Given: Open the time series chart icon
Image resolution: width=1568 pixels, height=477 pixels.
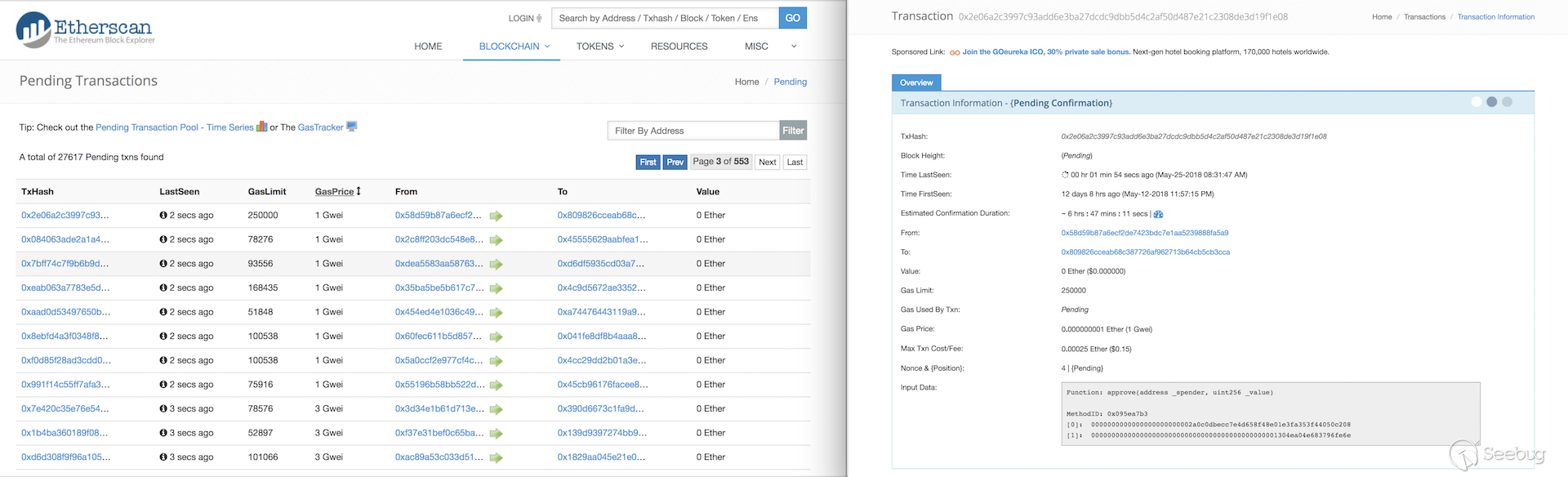Looking at the screenshot, I should [x=262, y=127].
